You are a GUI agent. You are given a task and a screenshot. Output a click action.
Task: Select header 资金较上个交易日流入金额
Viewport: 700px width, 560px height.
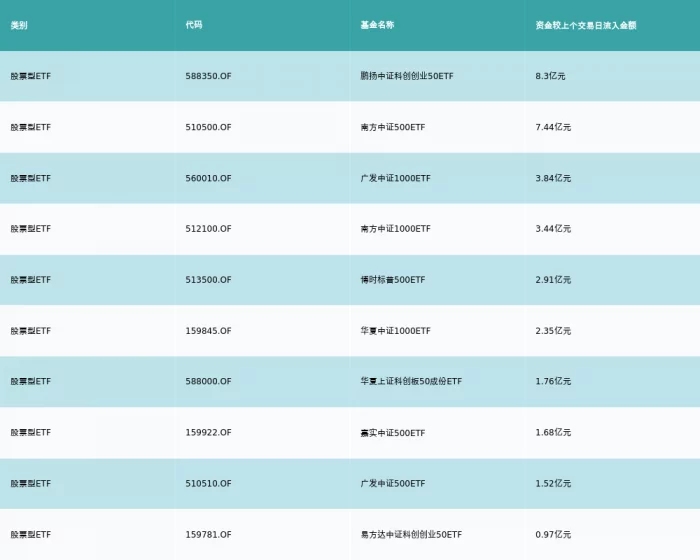[x=586, y=25]
